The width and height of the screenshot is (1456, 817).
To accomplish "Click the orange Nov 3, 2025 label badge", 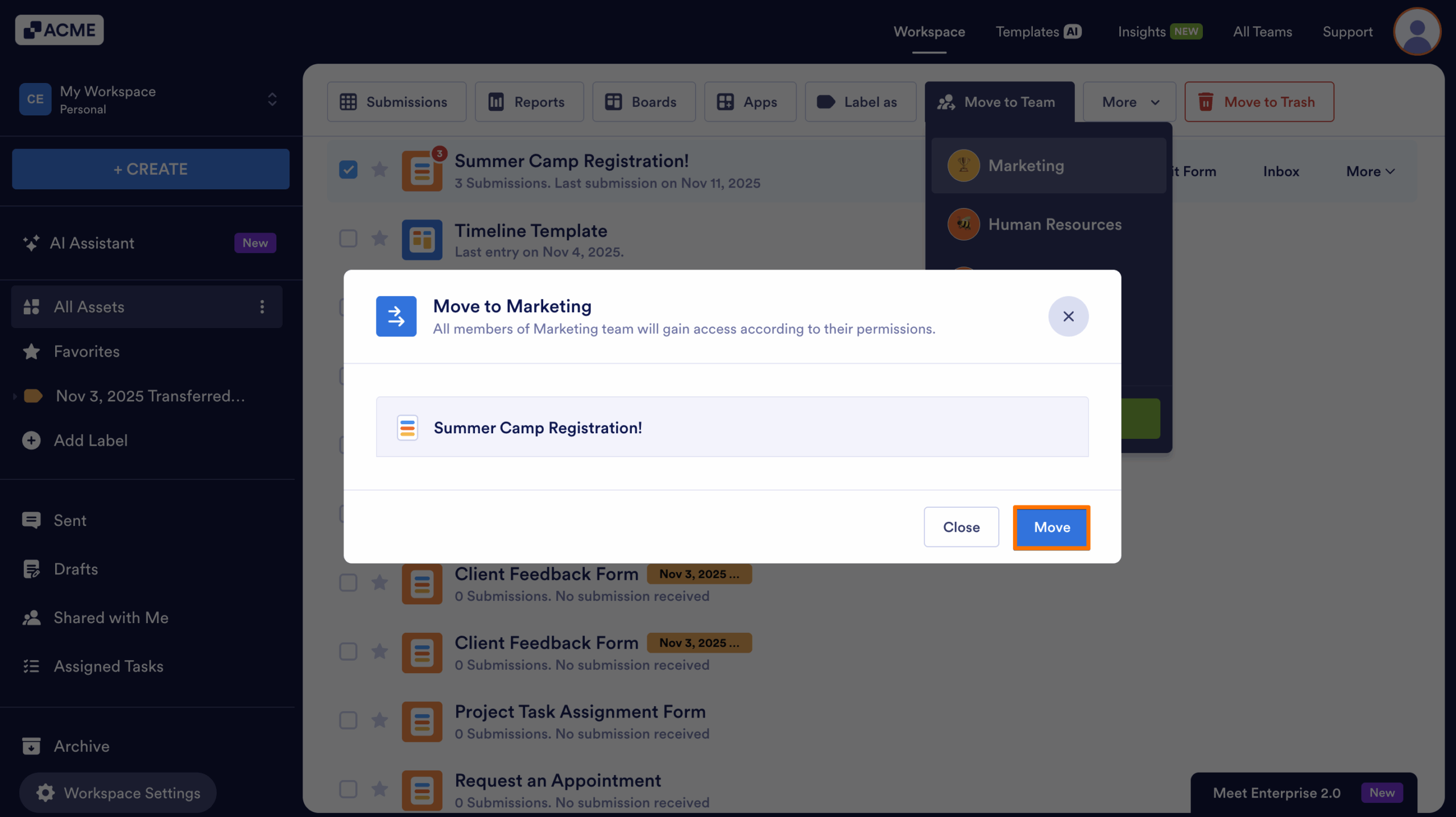I will pos(699,574).
